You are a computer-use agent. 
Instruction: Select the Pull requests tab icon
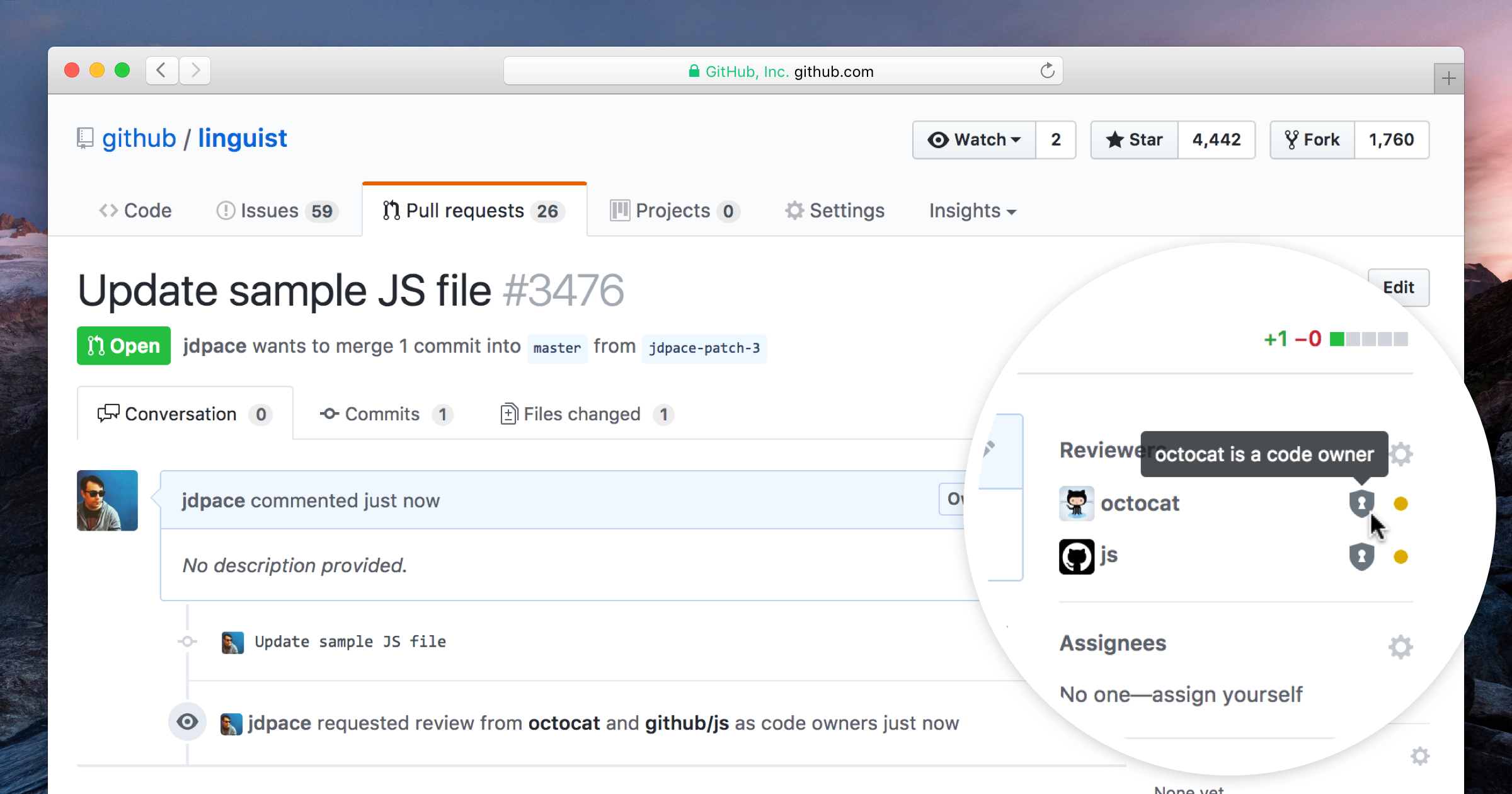391,210
